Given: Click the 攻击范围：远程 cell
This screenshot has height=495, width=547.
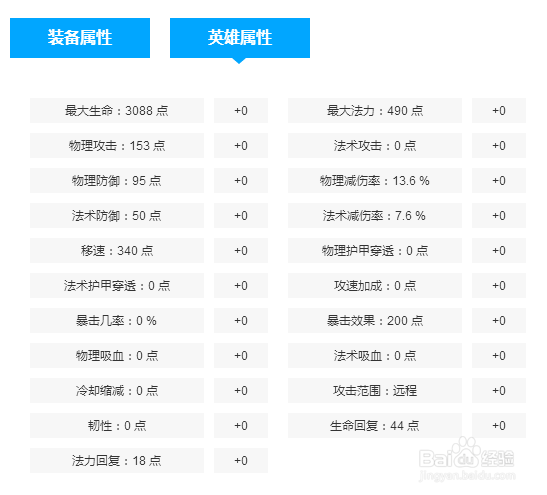Looking at the screenshot, I should [x=375, y=391].
